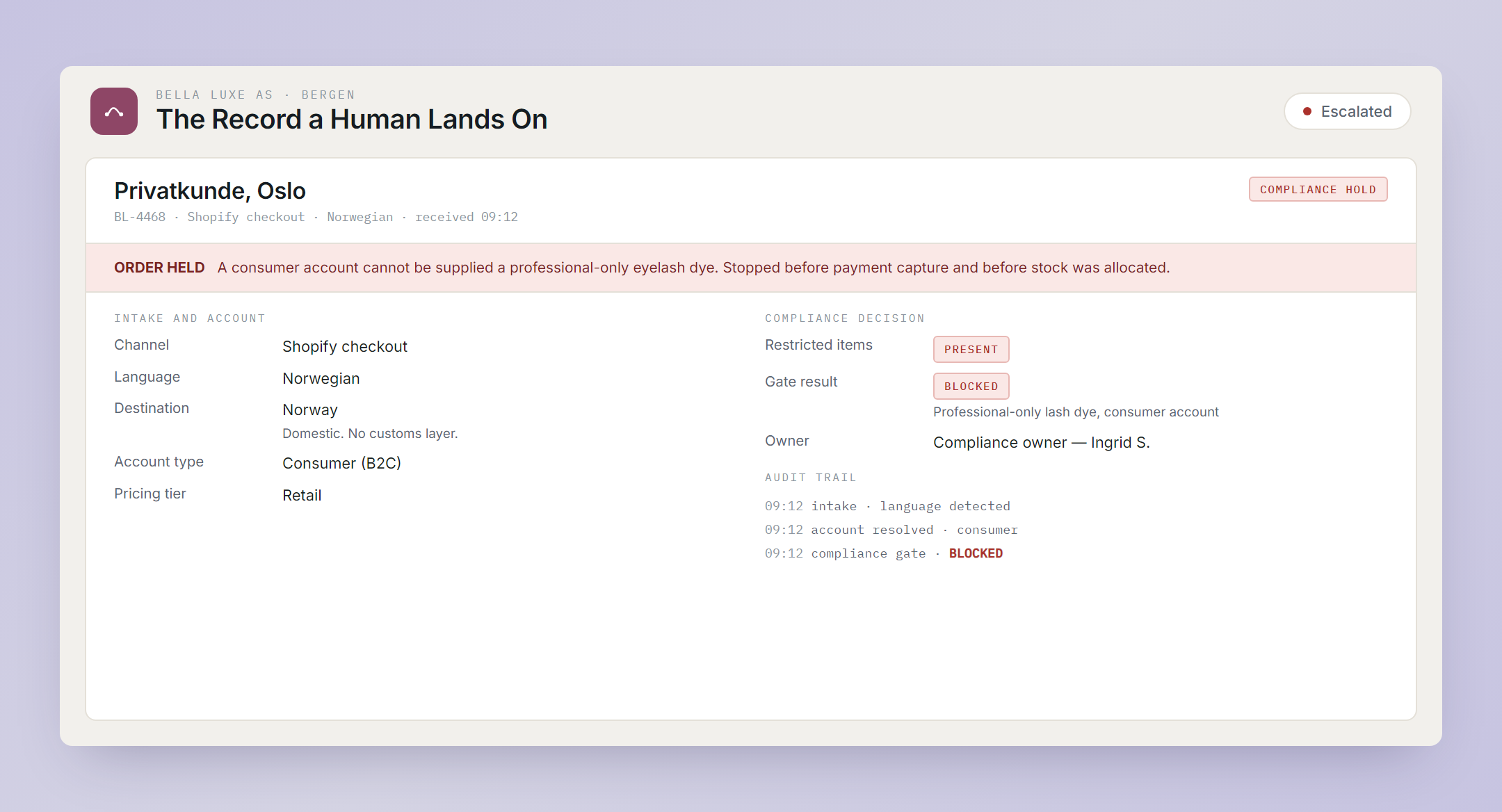This screenshot has height=812, width=1502.
Task: Click the 'Destination' field label
Action: pos(152,408)
